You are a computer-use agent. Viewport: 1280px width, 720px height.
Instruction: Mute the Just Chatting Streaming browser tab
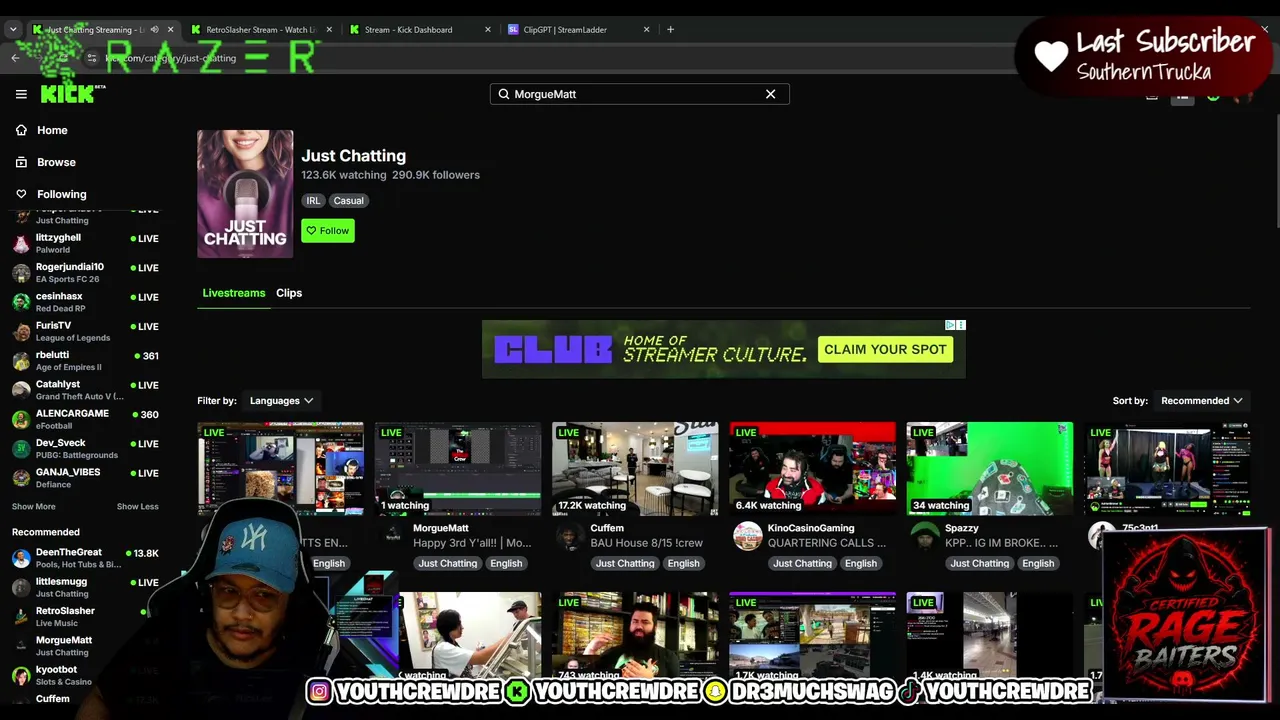click(x=154, y=30)
